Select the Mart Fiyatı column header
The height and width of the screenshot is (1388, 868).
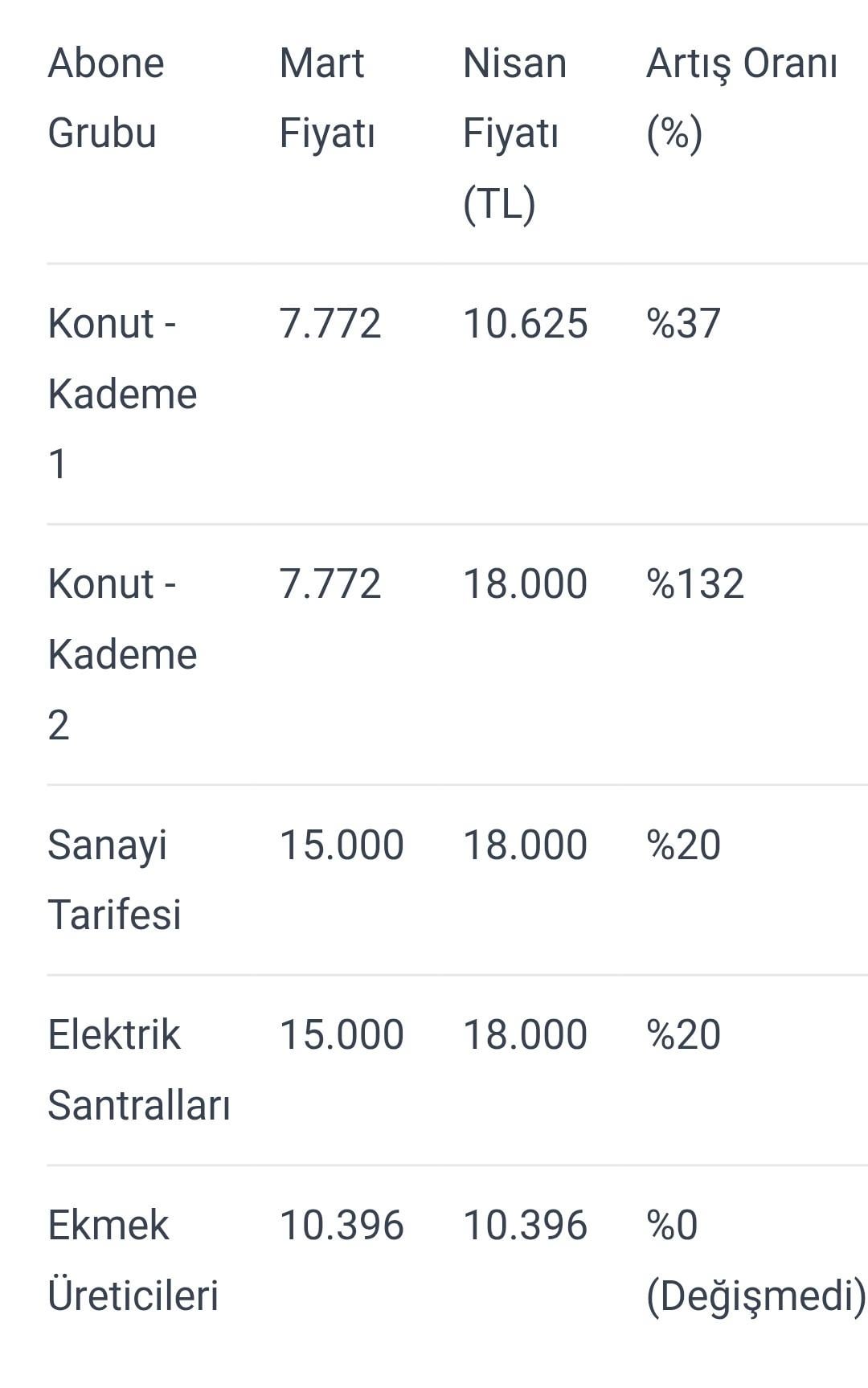pos(327,98)
